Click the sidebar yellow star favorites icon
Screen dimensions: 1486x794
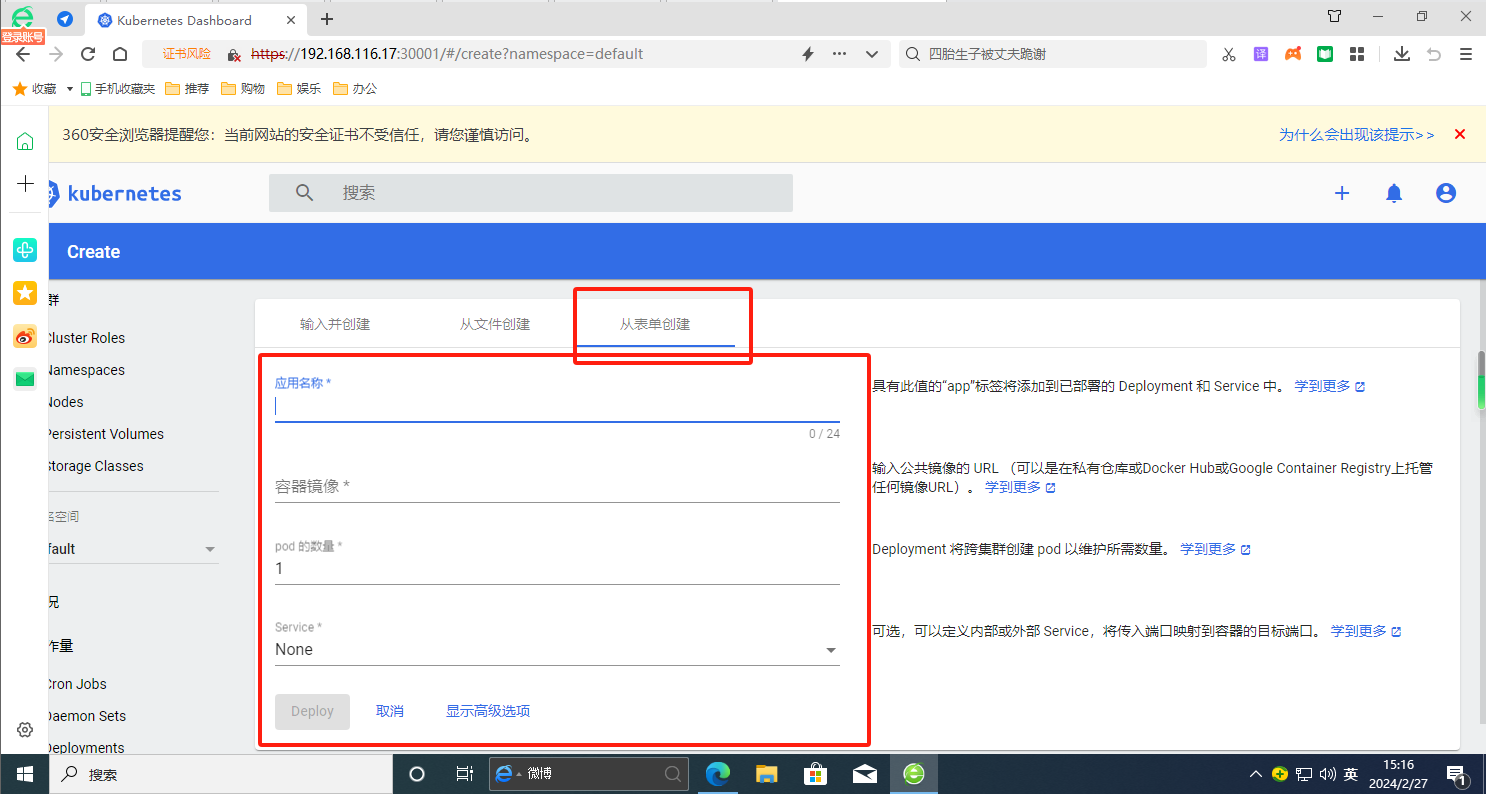(x=25, y=292)
